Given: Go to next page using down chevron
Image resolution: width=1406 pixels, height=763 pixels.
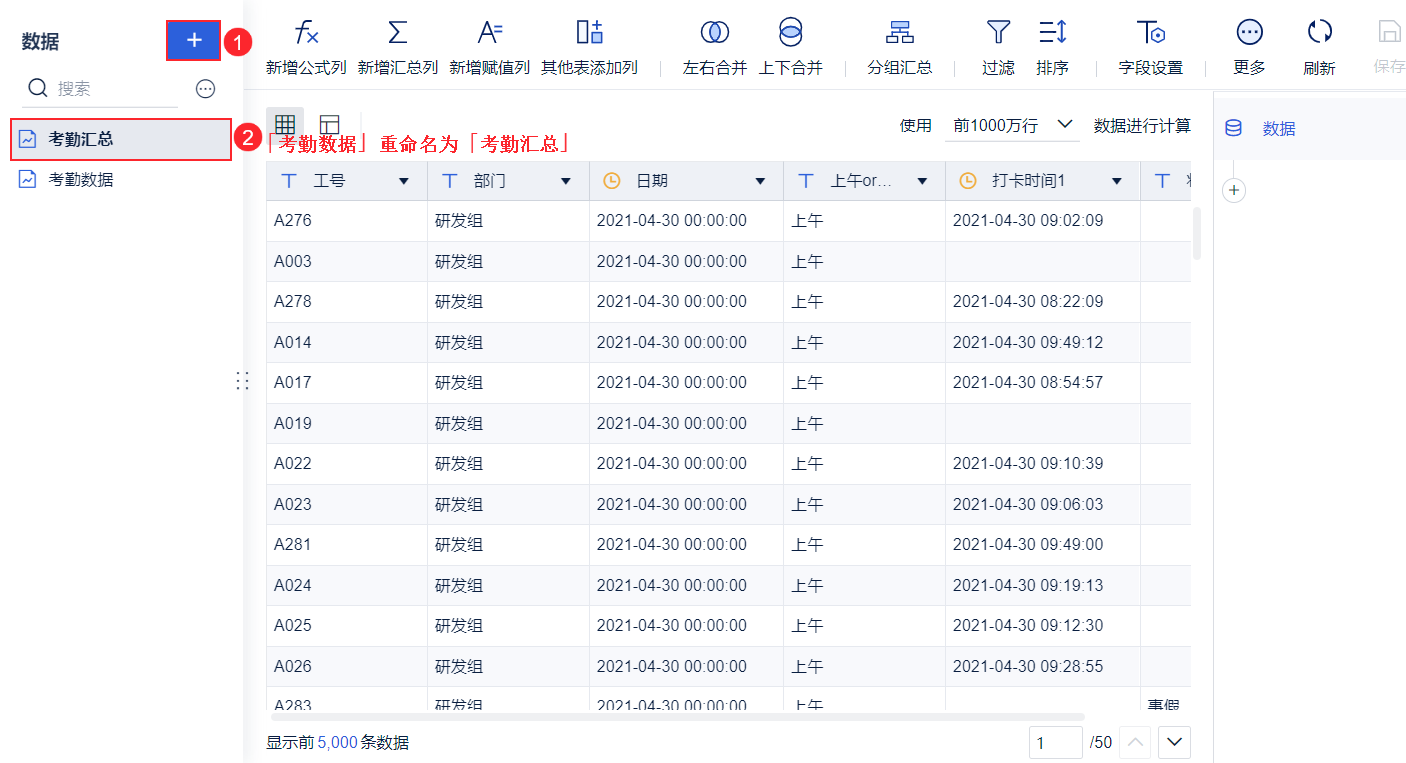Looking at the screenshot, I should click(1174, 742).
